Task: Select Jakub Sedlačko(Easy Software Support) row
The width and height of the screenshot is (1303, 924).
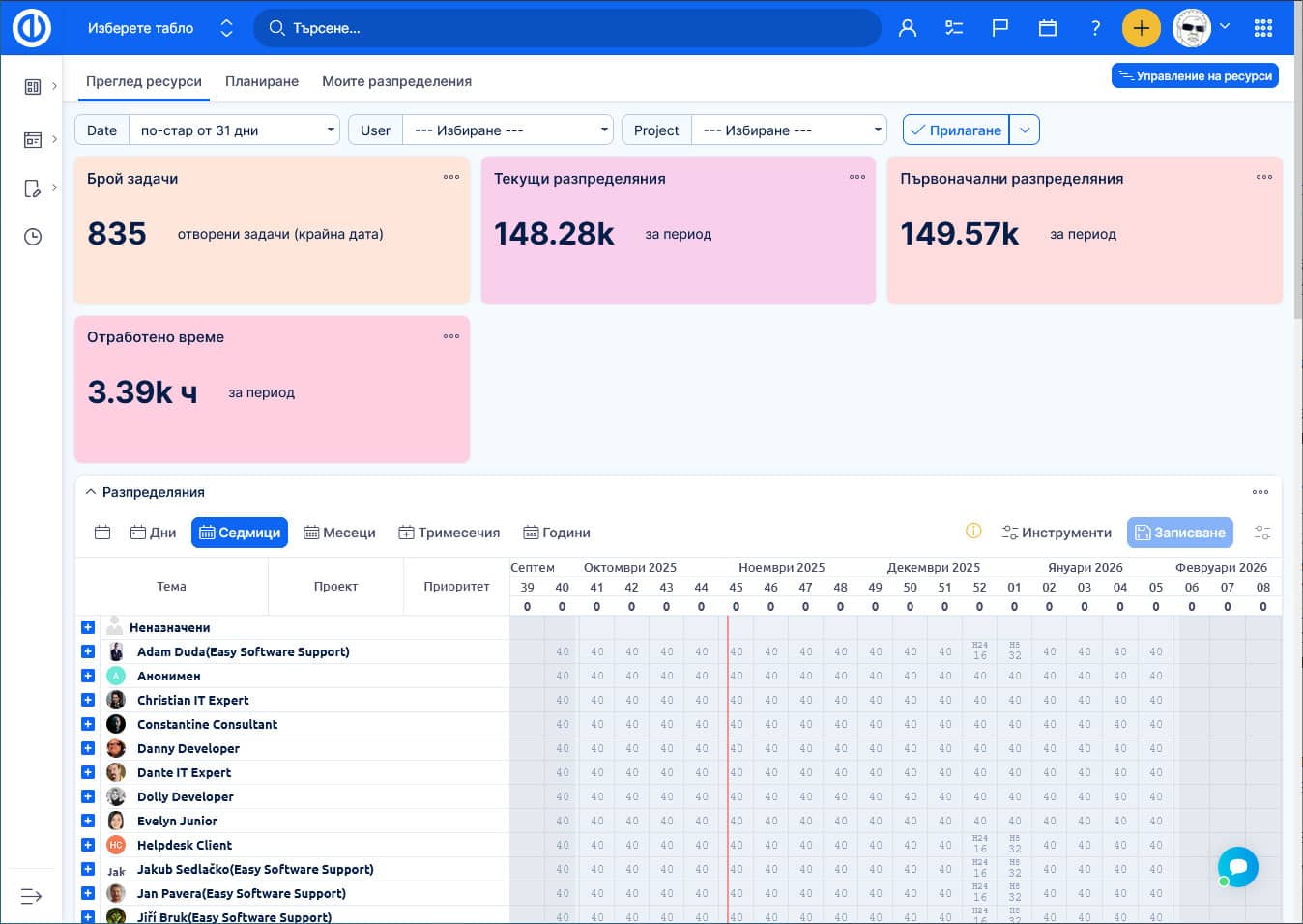Action: coord(255,869)
